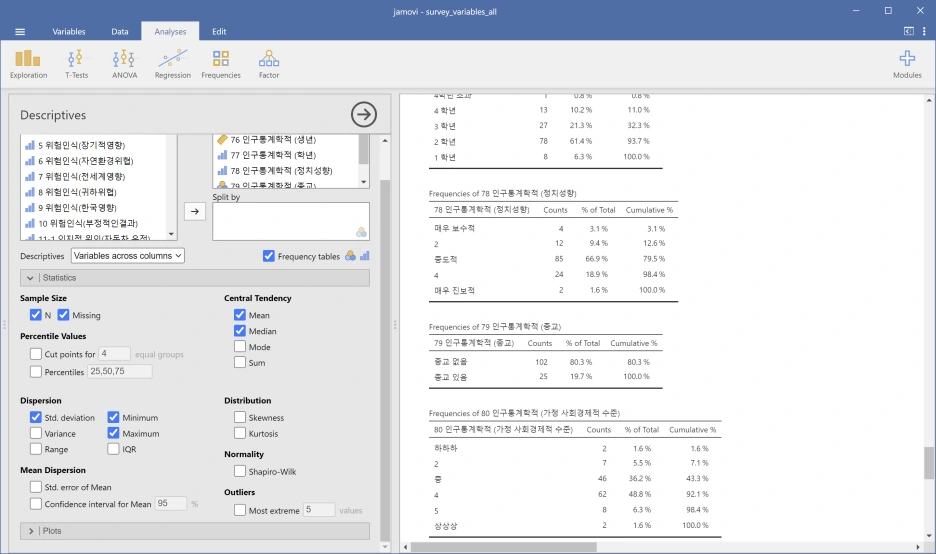Switch to the Edit tab
Image resolution: width=936 pixels, height=554 pixels.
(x=219, y=32)
